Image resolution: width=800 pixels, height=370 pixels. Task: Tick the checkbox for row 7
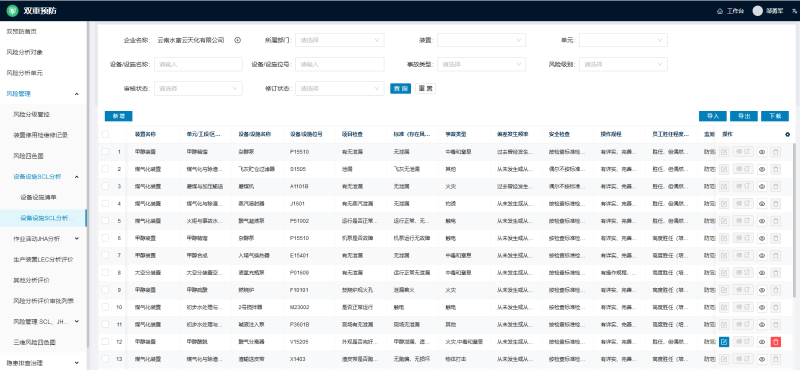coord(105,256)
